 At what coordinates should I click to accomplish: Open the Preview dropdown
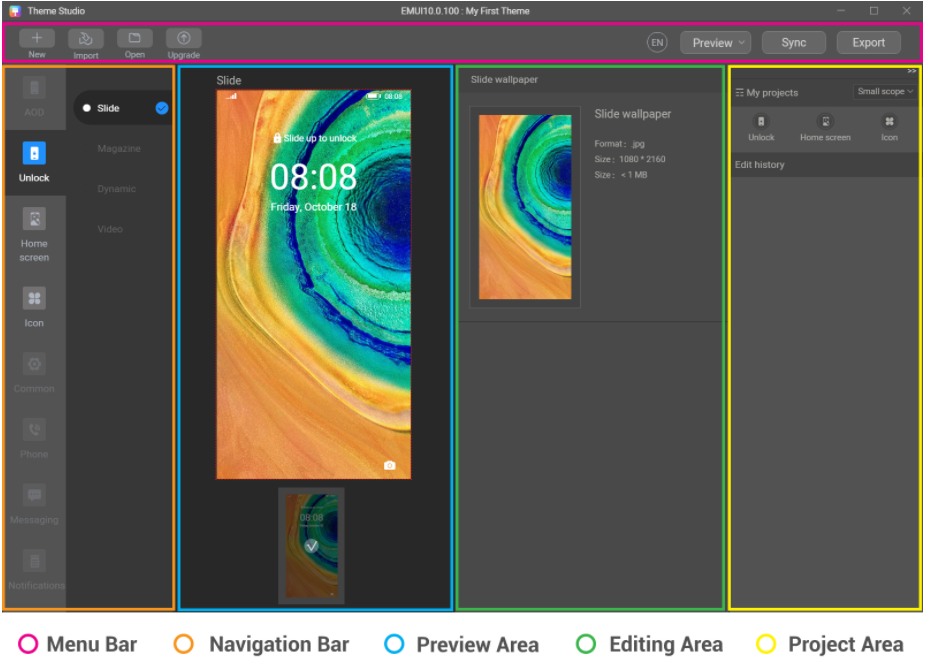(715, 42)
